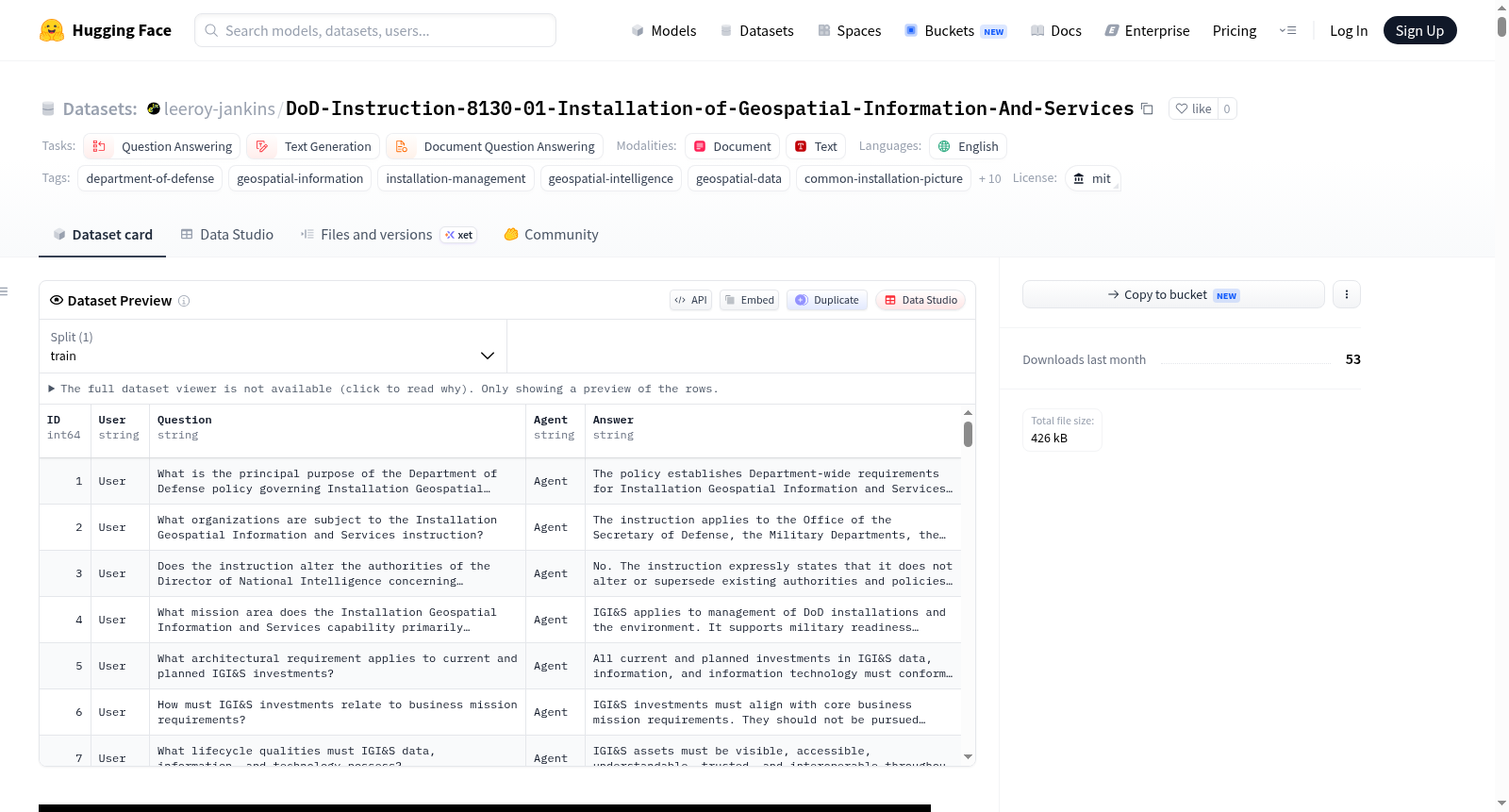Select the Question Answering task tag
Viewport: 1509px width, 812px height.
tap(162, 146)
